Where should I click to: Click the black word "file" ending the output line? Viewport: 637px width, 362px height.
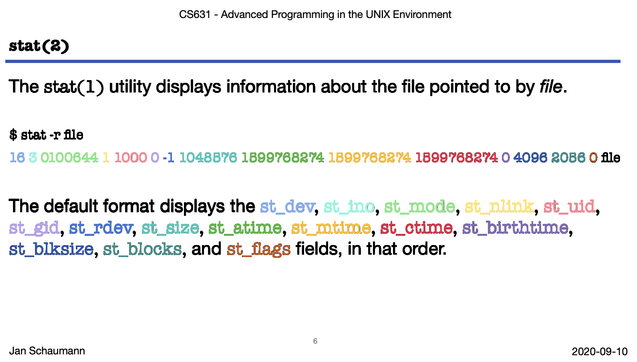[610, 158]
